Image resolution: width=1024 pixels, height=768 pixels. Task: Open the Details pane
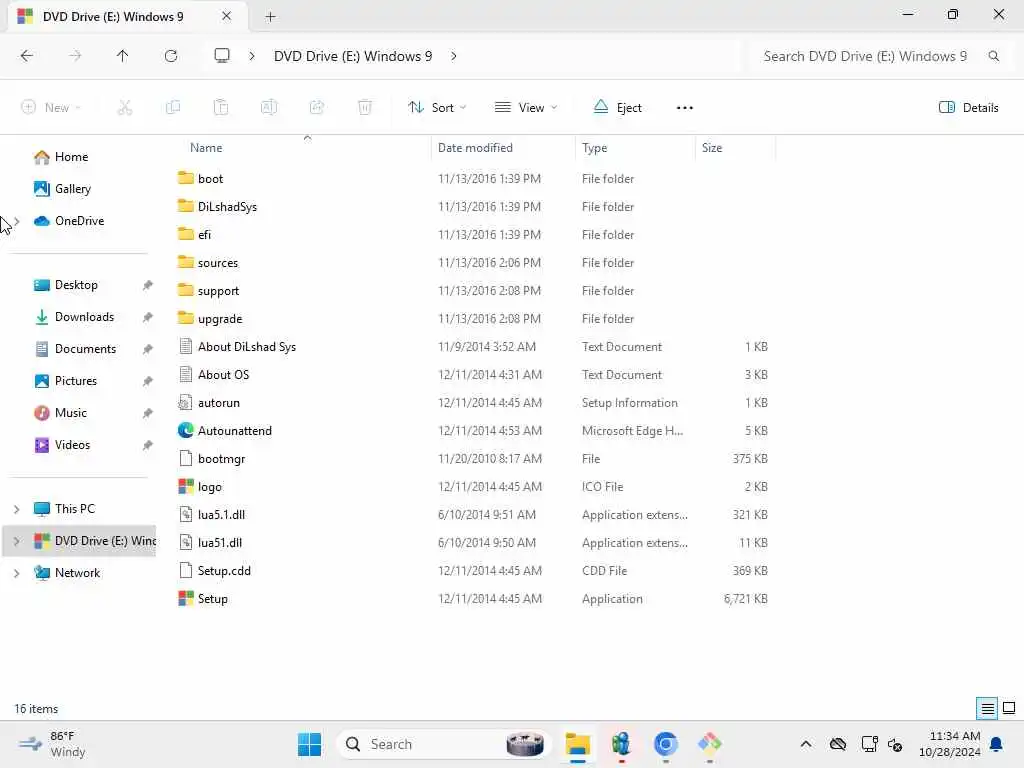(x=968, y=107)
